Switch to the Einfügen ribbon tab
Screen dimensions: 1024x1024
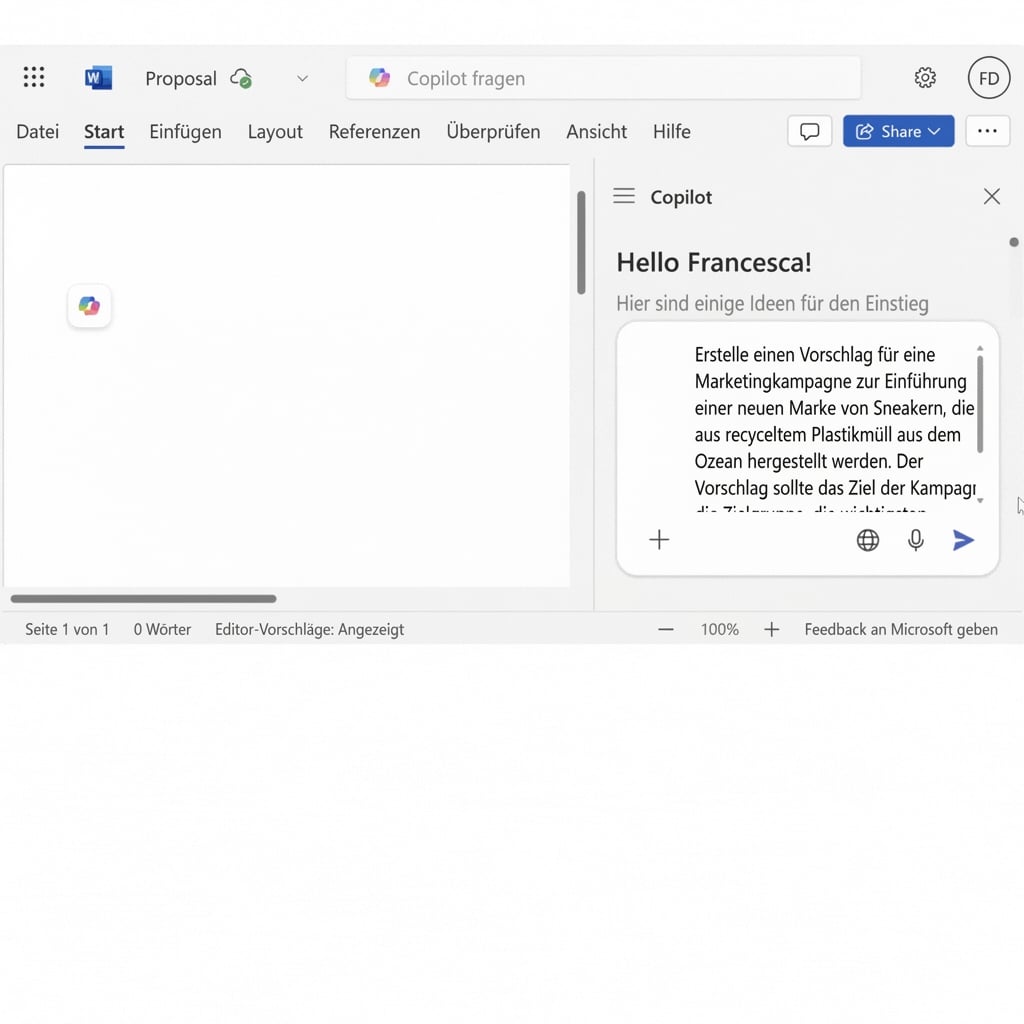pos(185,131)
